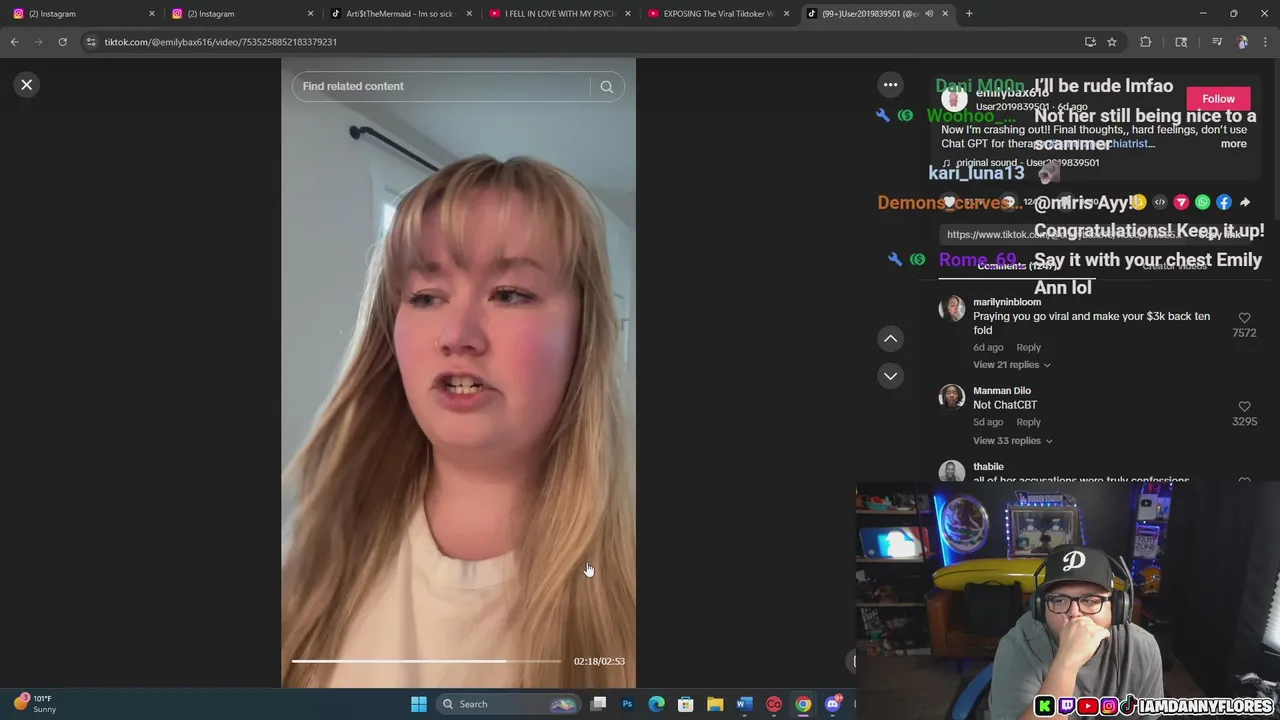Open the Windows Start menu

click(419, 704)
